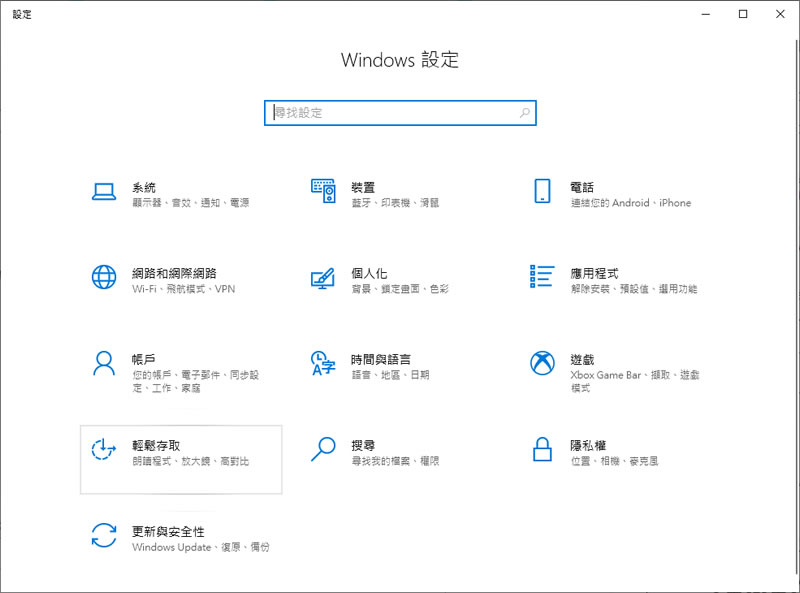Open the 裝置 keyboard and speaker icon

click(323, 191)
